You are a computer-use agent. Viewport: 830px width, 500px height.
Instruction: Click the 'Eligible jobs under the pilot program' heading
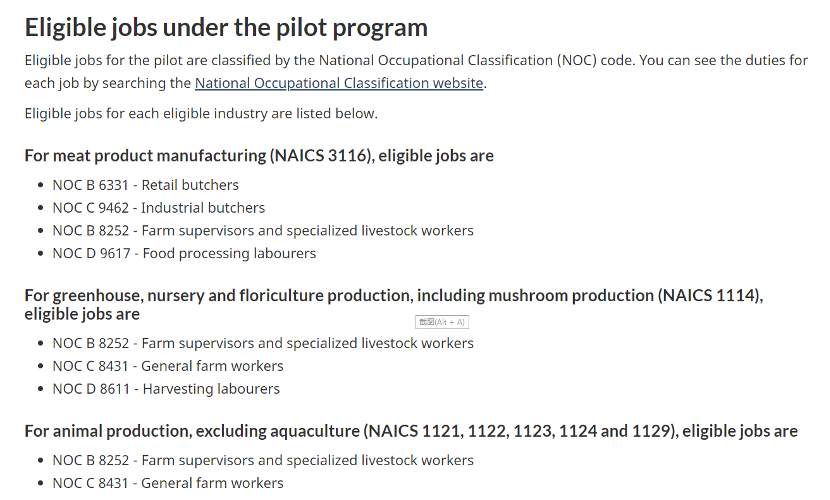coord(226,27)
